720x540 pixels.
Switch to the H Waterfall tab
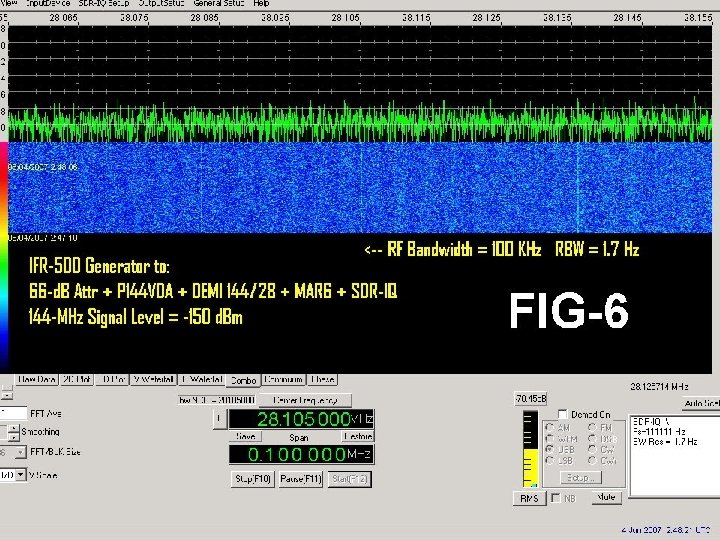click(202, 379)
